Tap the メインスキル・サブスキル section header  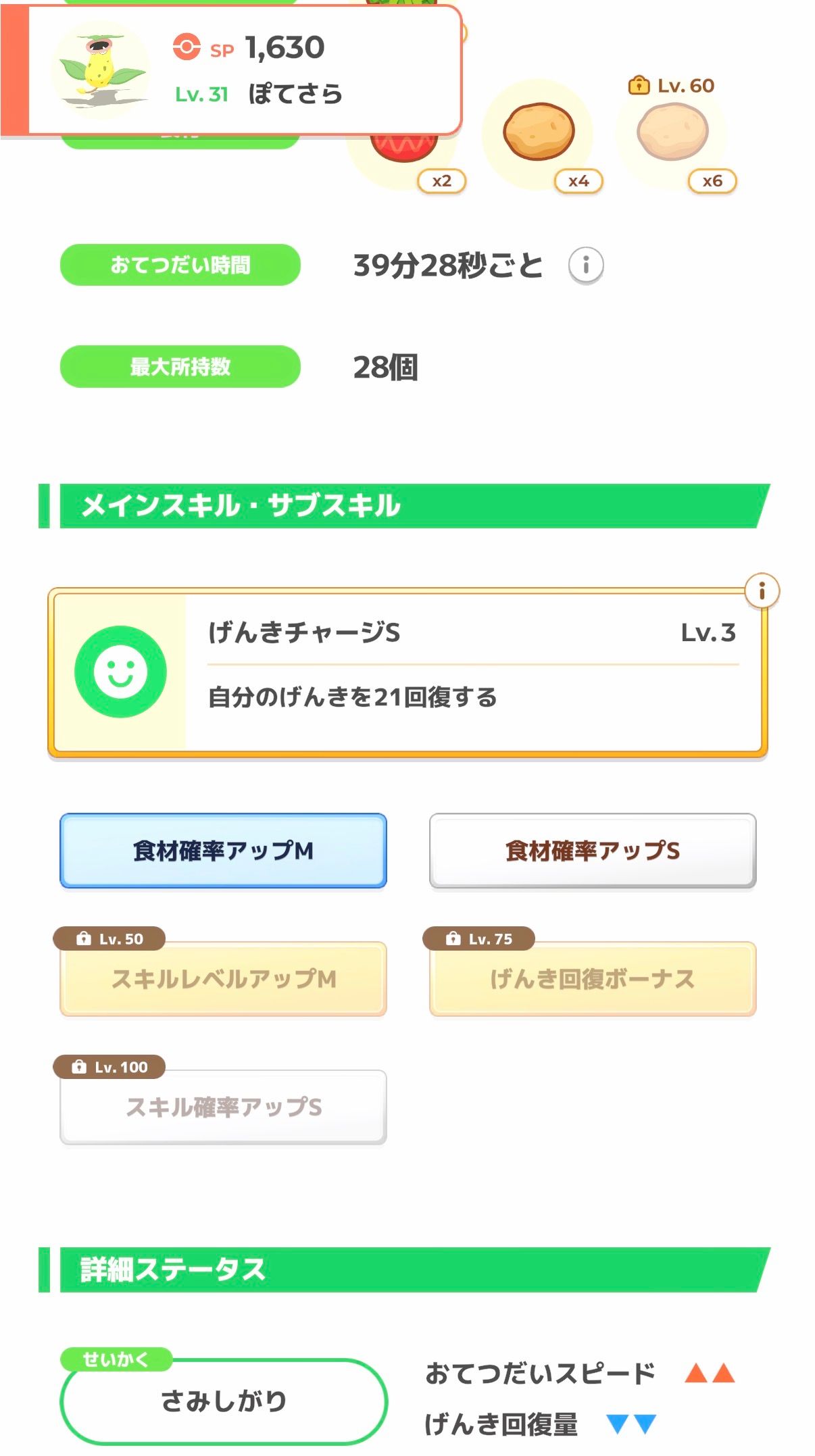(405, 505)
